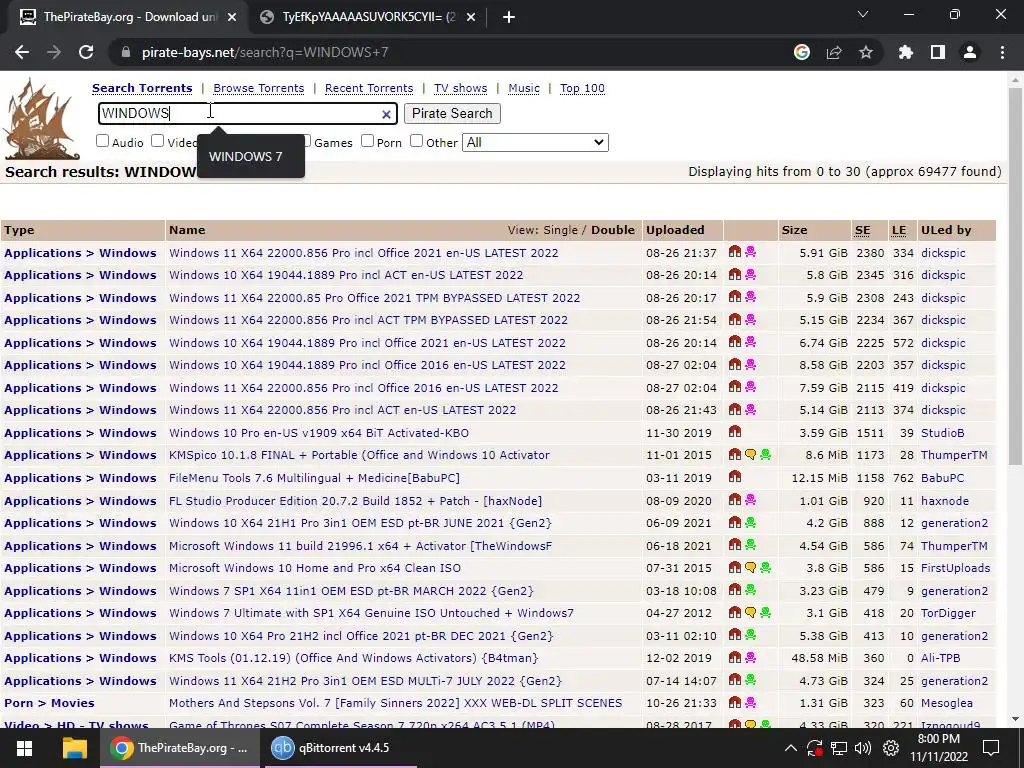Show hidden system tray icons

click(790, 748)
